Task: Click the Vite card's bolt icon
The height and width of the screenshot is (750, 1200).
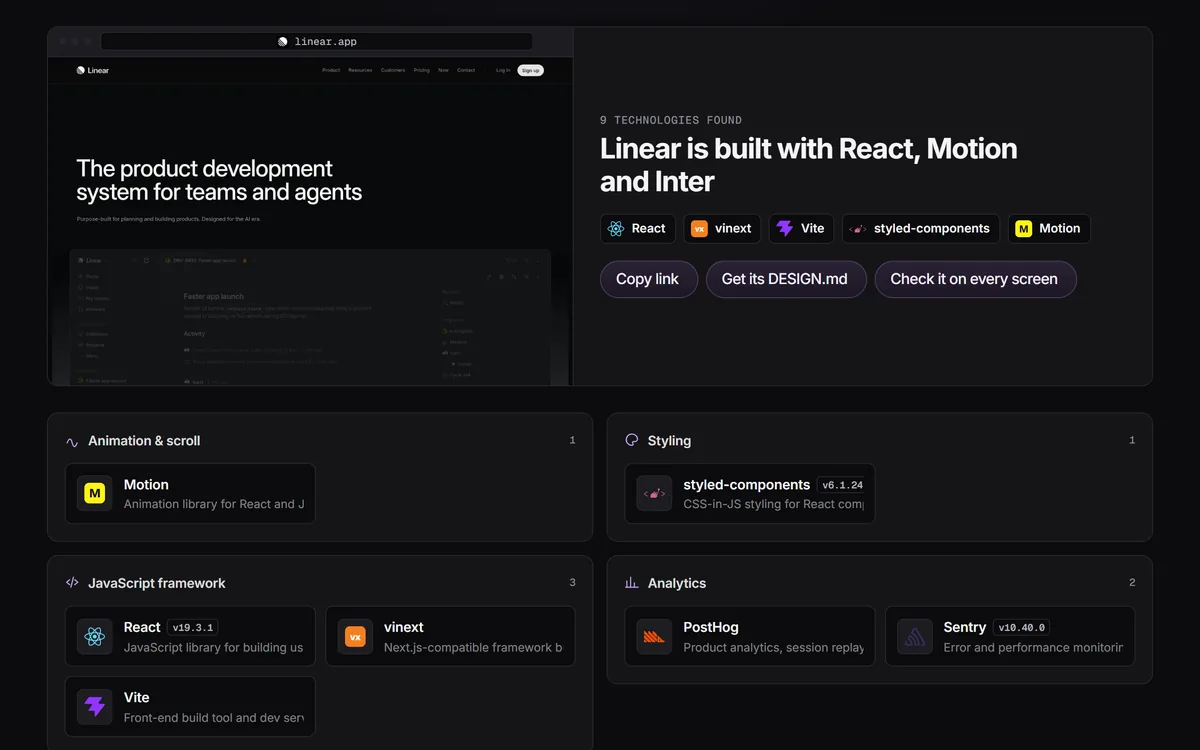Action: pyautogui.click(x=95, y=706)
